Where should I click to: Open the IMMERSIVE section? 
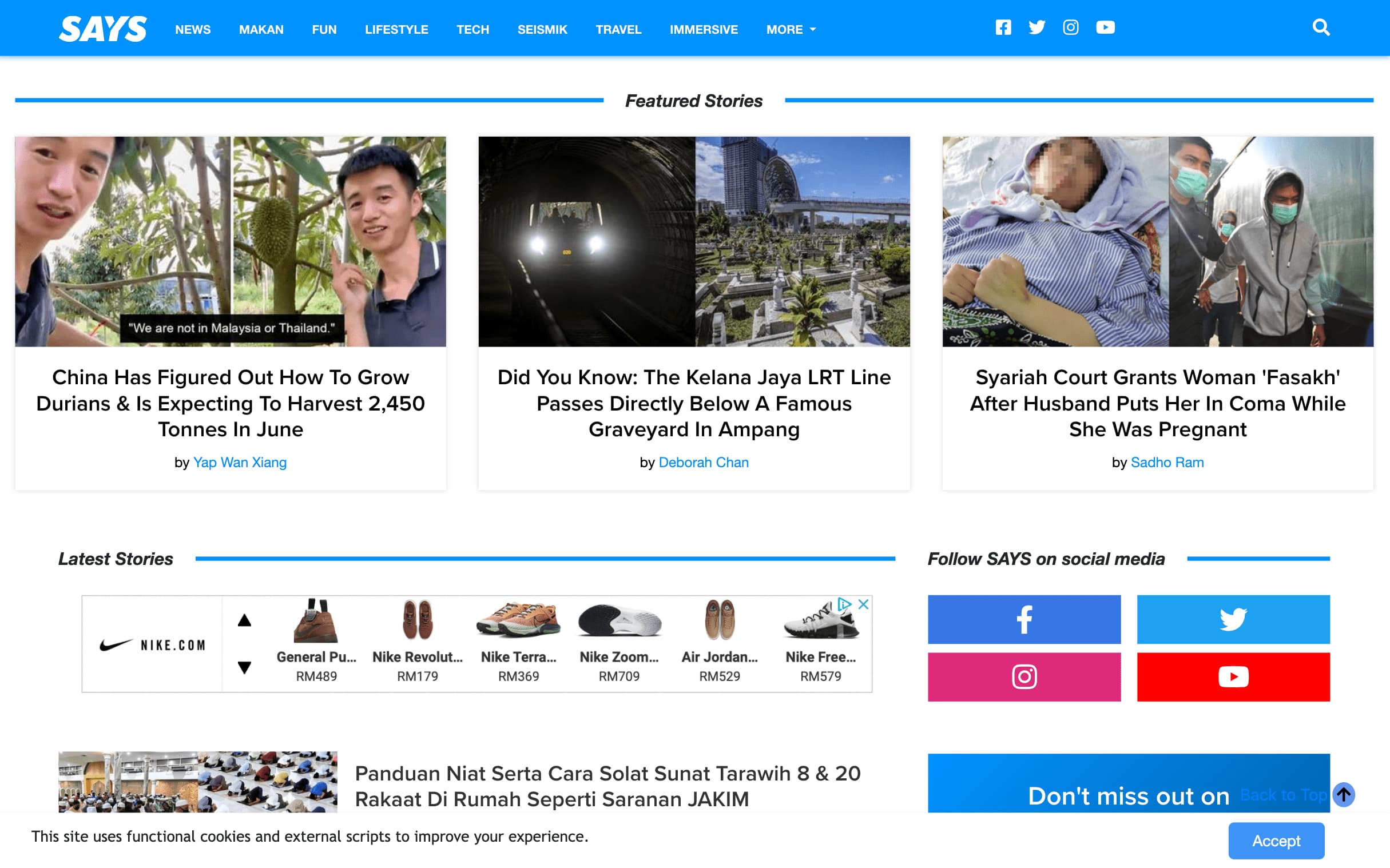pos(704,29)
